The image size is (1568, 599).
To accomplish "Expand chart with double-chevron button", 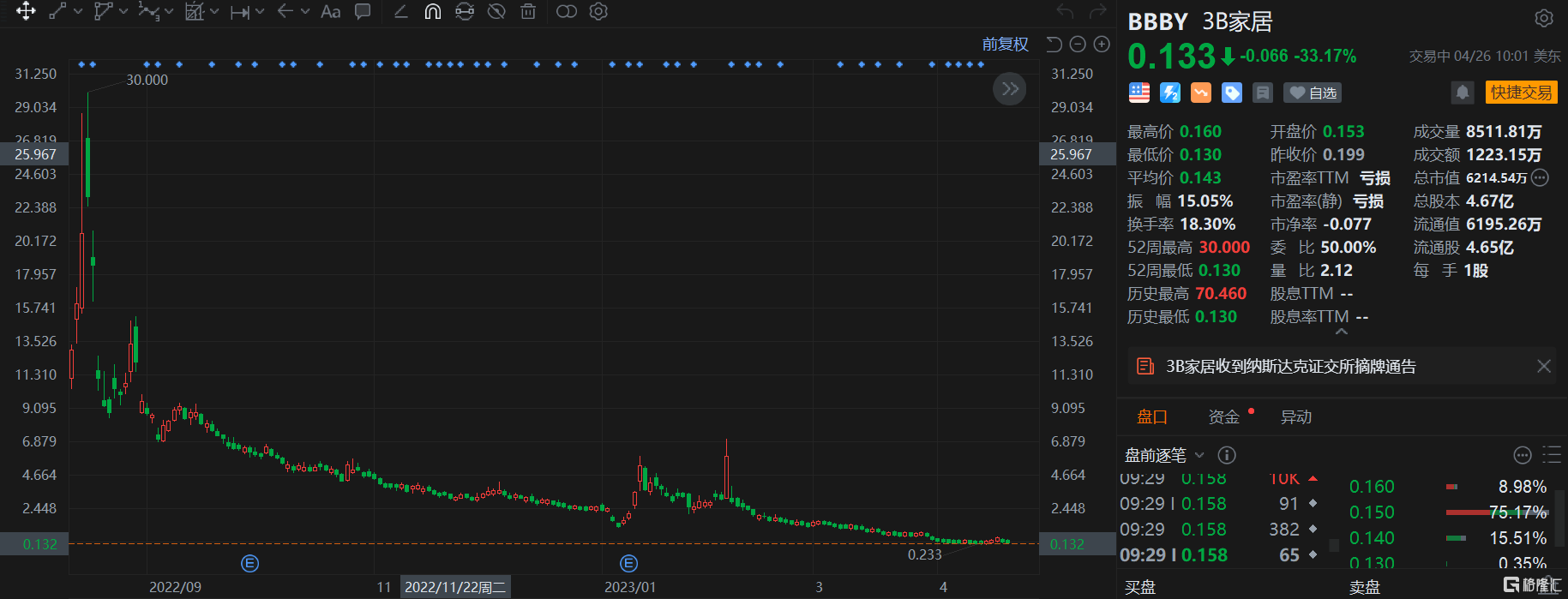I will click(x=1010, y=88).
